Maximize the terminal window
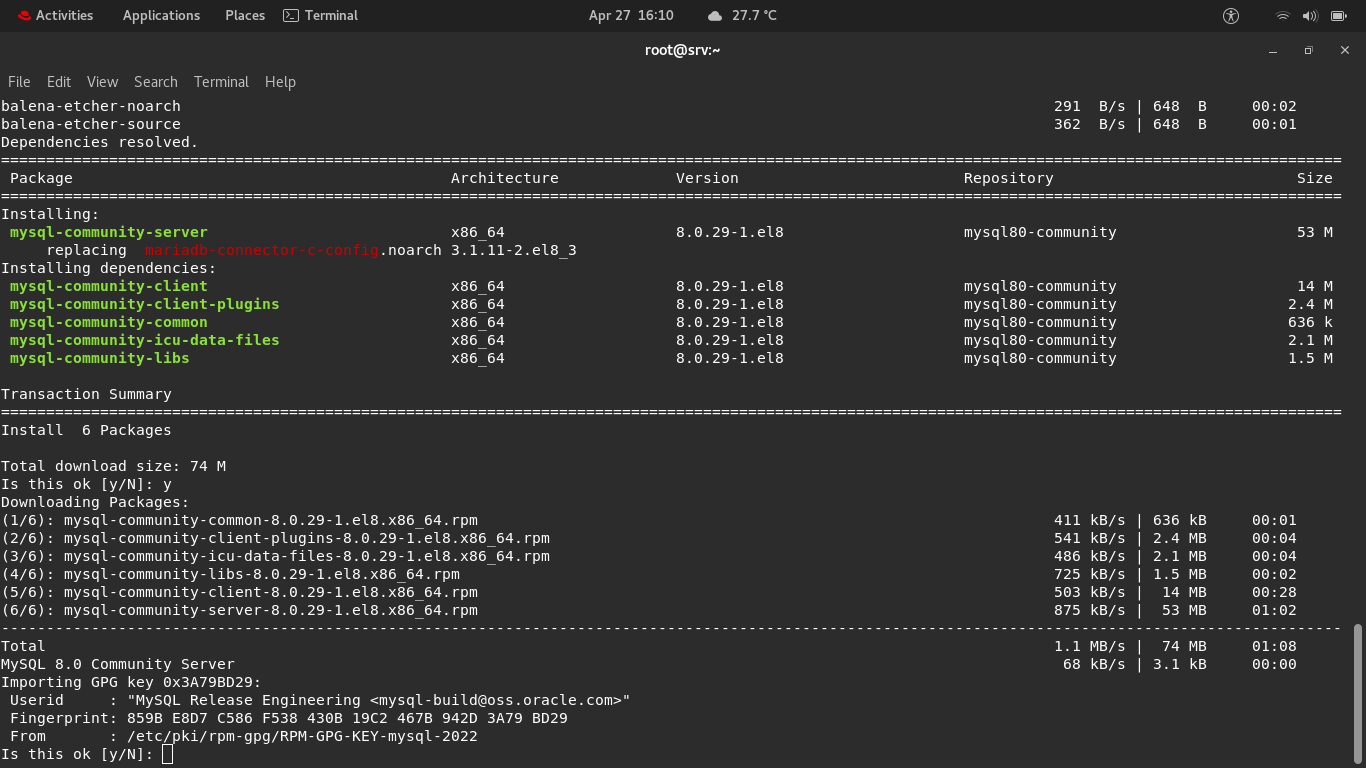 (1308, 50)
